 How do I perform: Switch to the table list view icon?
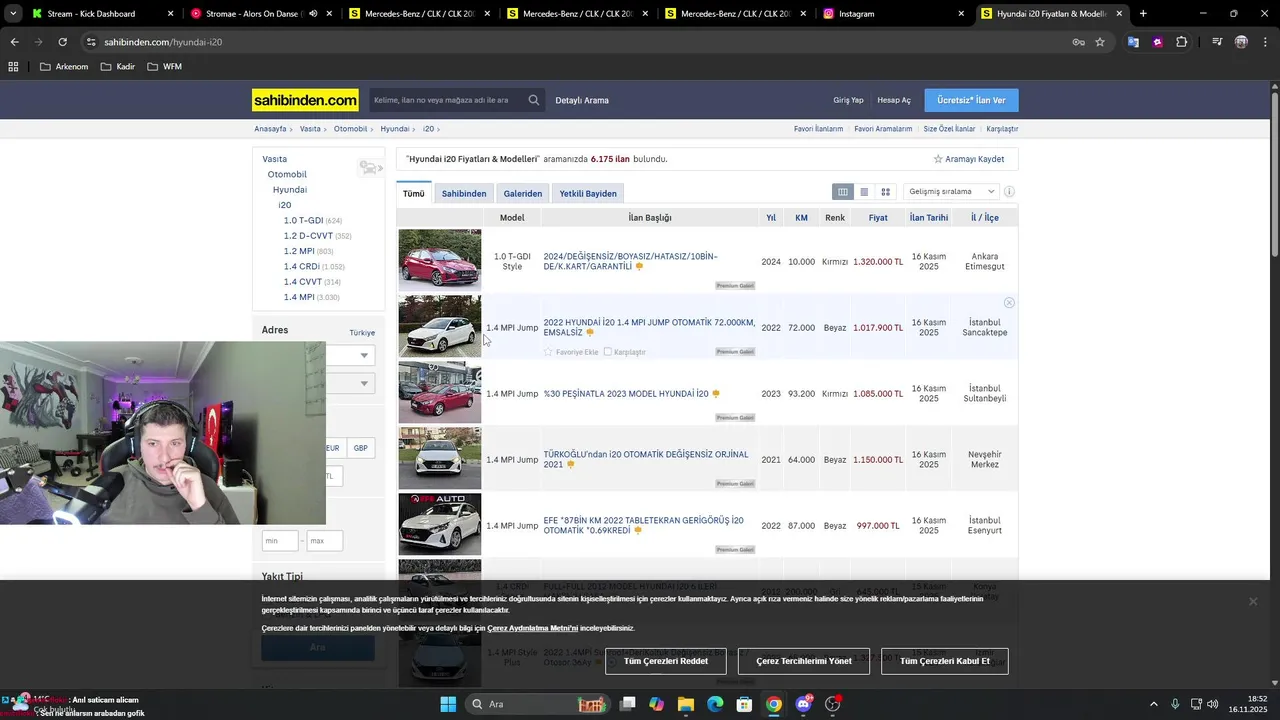[x=843, y=192]
